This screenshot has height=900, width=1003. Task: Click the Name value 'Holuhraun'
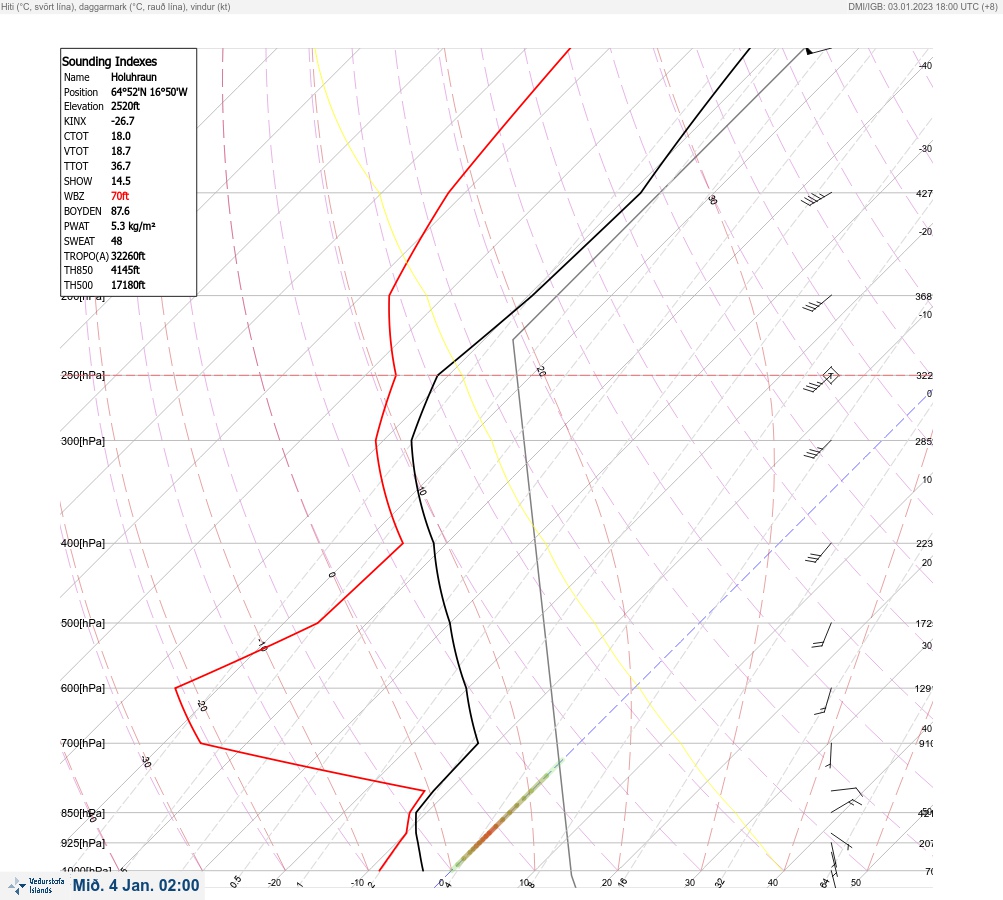click(x=134, y=77)
